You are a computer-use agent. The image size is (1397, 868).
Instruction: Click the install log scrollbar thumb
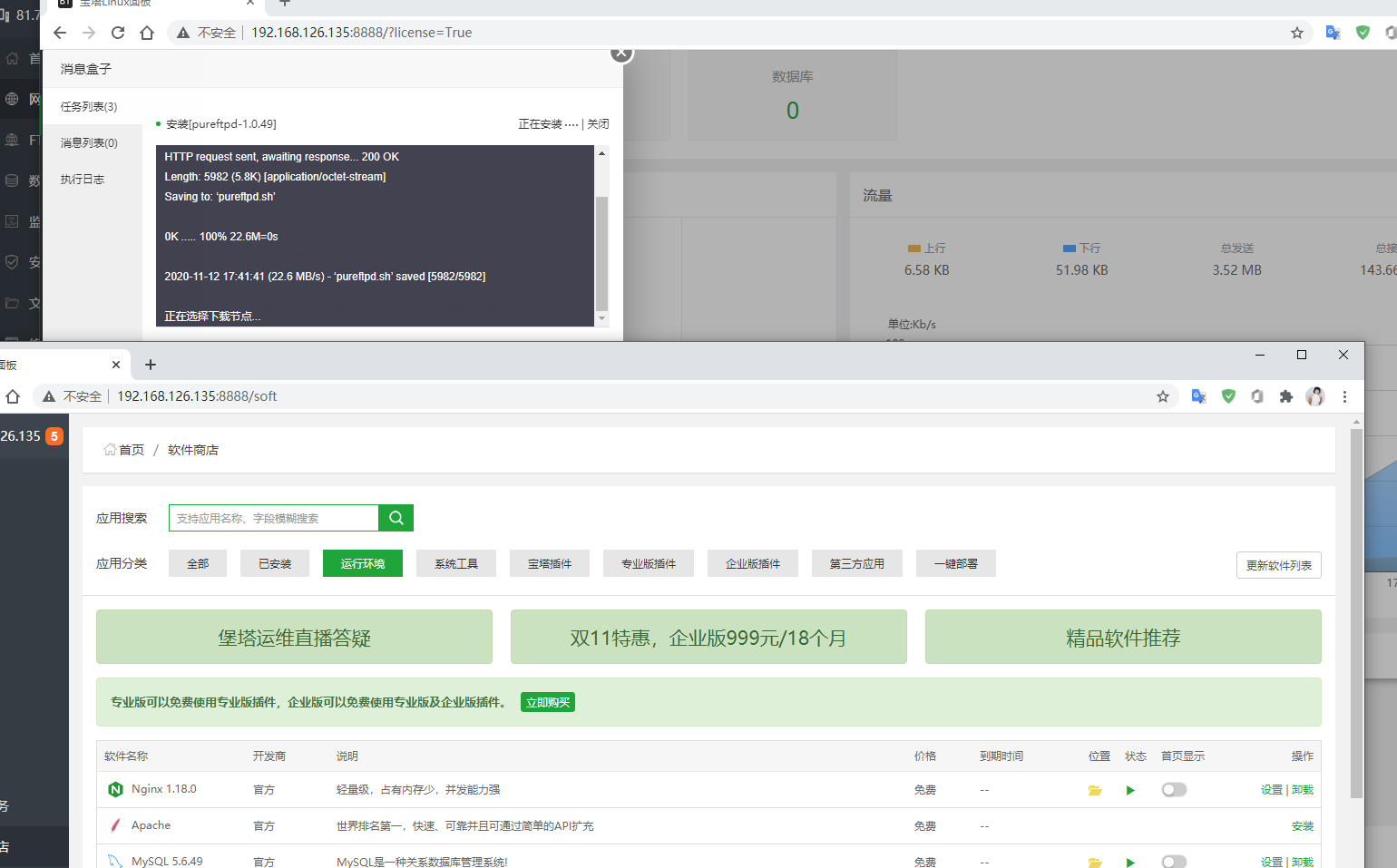pyautogui.click(x=601, y=253)
